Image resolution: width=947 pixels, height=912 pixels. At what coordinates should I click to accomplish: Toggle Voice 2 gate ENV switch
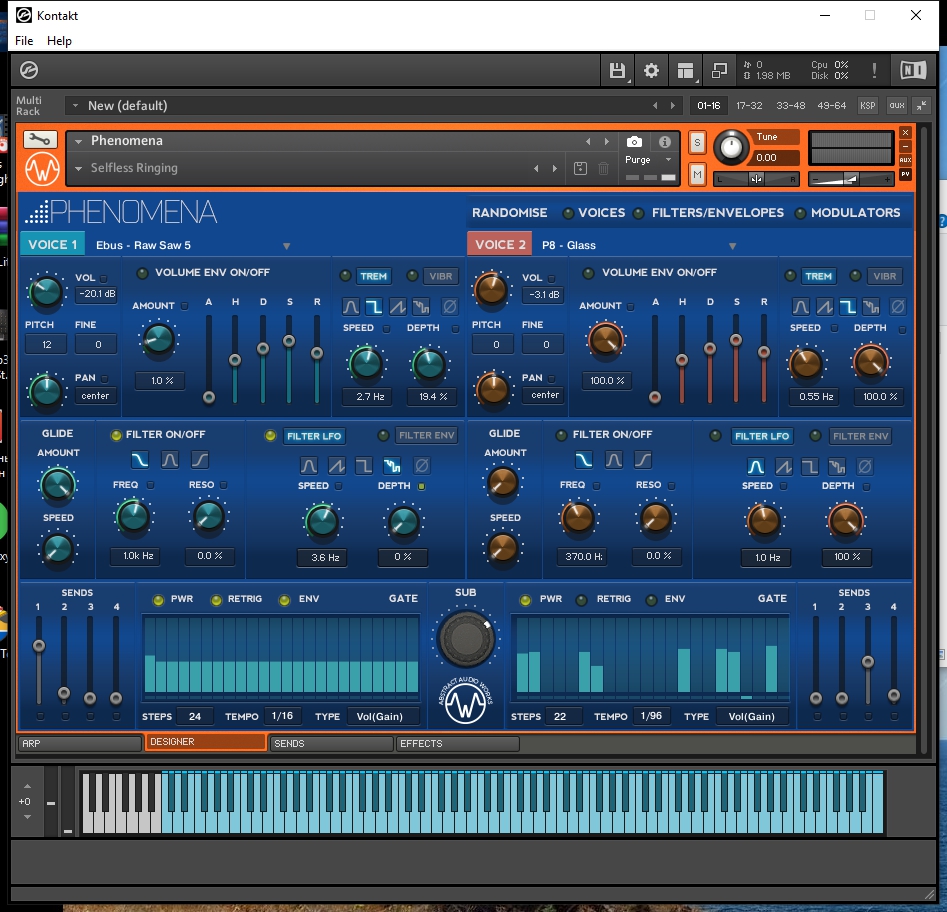tap(652, 600)
